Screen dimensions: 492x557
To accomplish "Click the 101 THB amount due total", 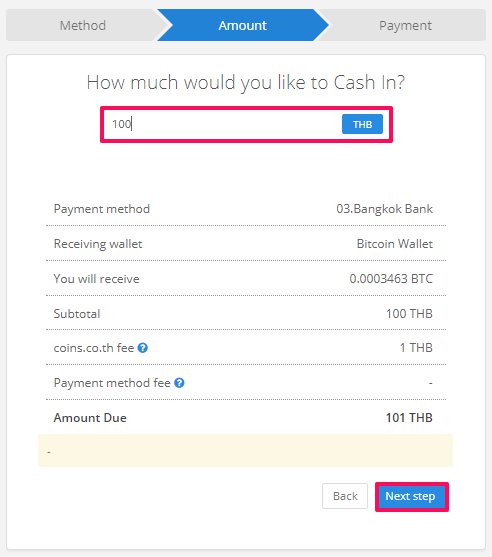I will click(409, 417).
